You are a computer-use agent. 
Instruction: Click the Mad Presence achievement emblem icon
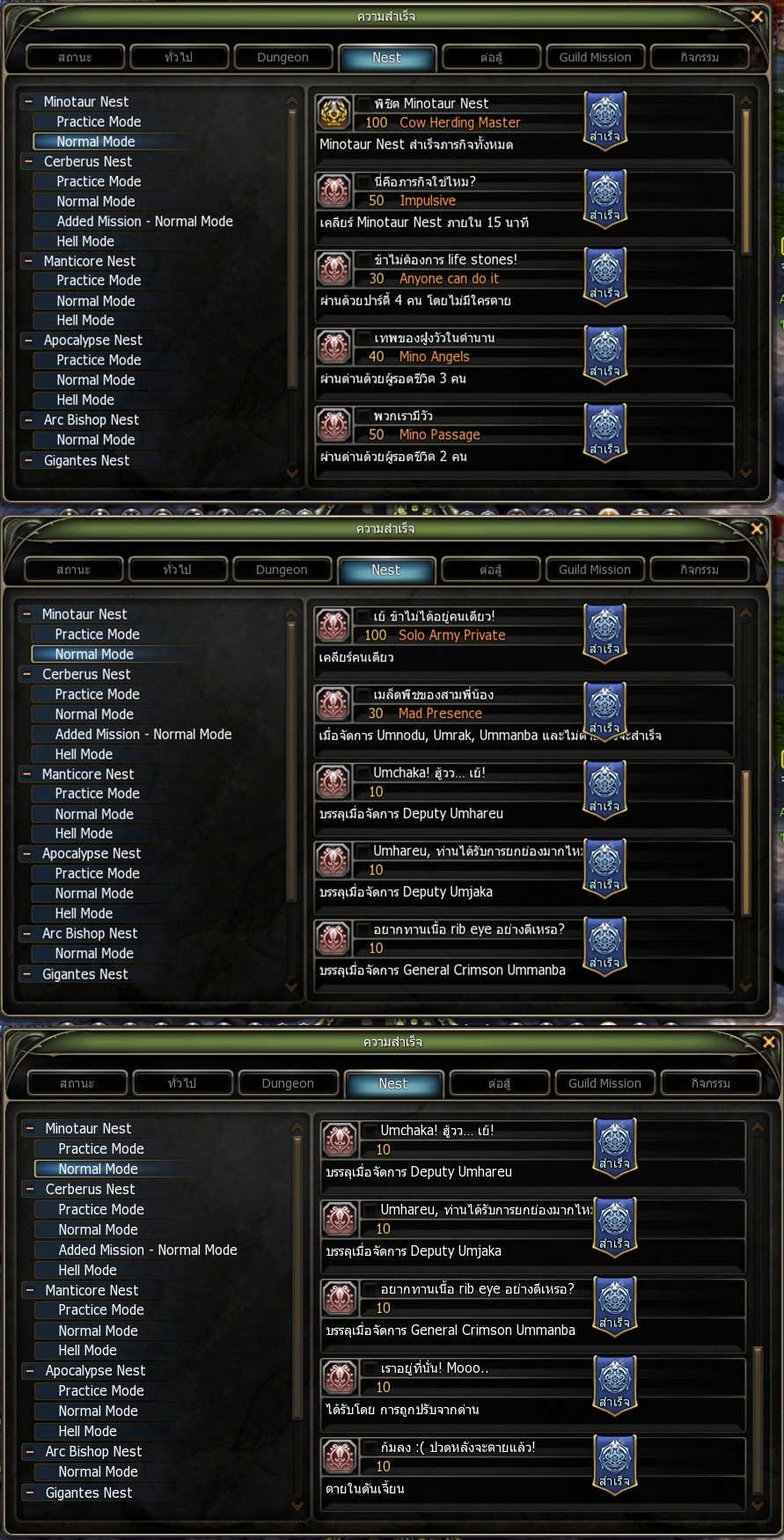(333, 704)
